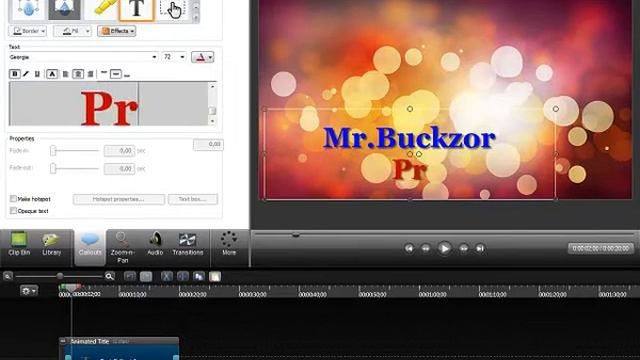Align text to bottom vertically
The height and width of the screenshot is (360, 640).
pyautogui.click(x=127, y=75)
